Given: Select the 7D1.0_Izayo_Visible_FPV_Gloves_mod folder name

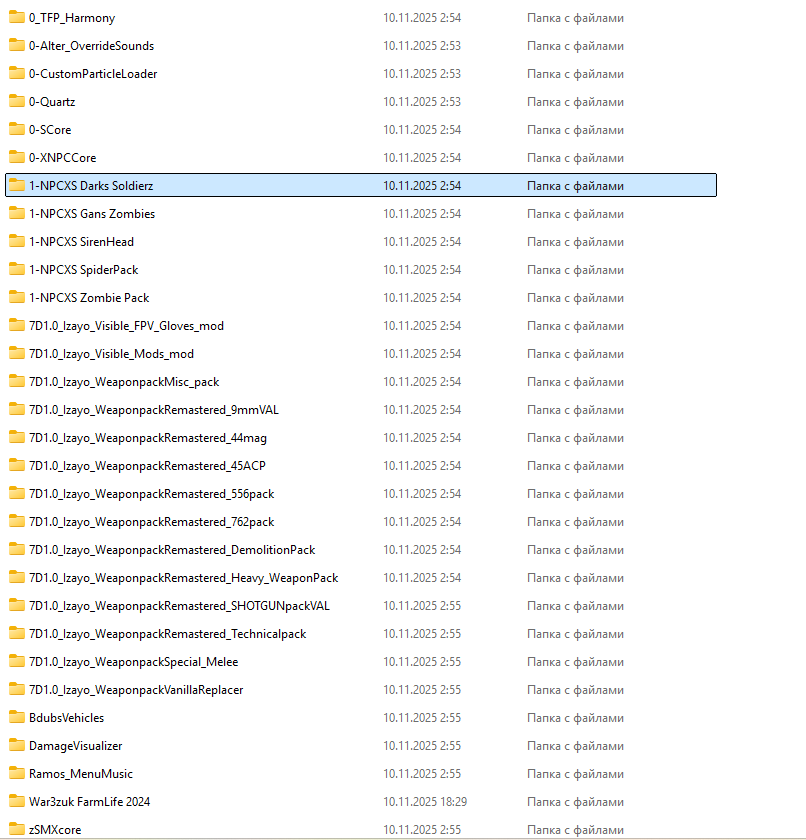Looking at the screenshot, I should coord(126,326).
